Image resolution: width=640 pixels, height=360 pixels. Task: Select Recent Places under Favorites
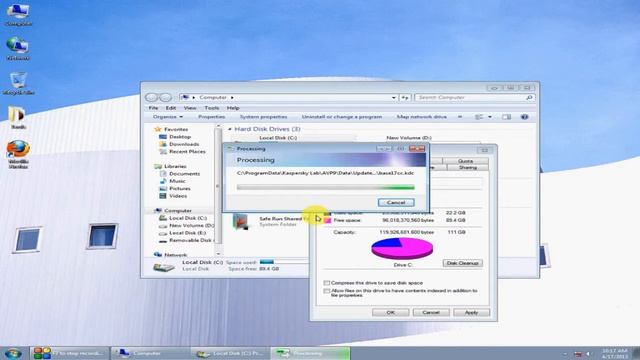187,151
